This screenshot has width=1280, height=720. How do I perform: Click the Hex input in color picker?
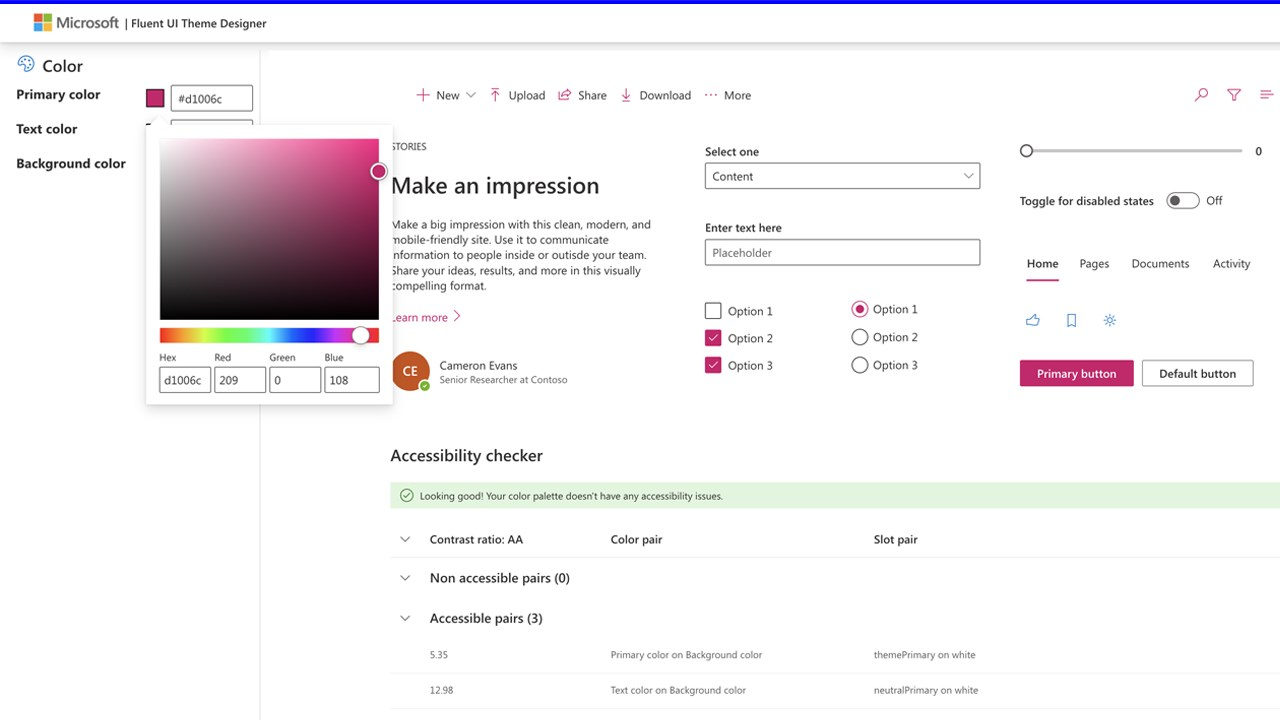(185, 380)
